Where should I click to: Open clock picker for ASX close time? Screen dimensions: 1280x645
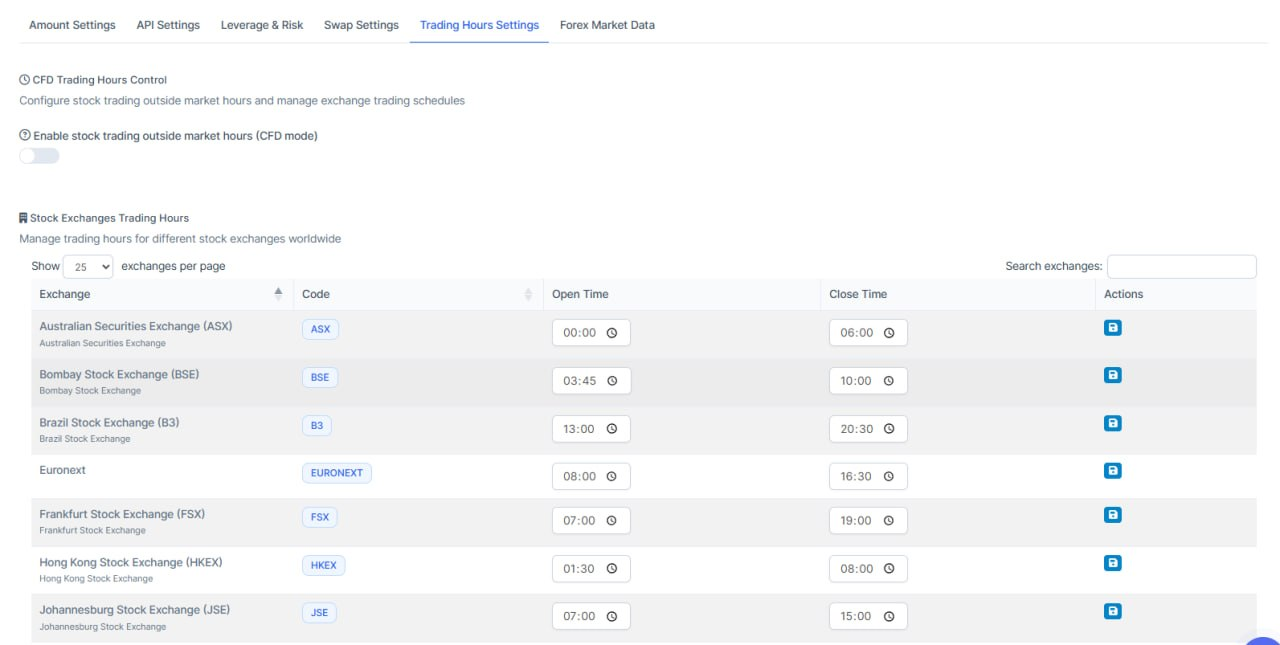(888, 334)
